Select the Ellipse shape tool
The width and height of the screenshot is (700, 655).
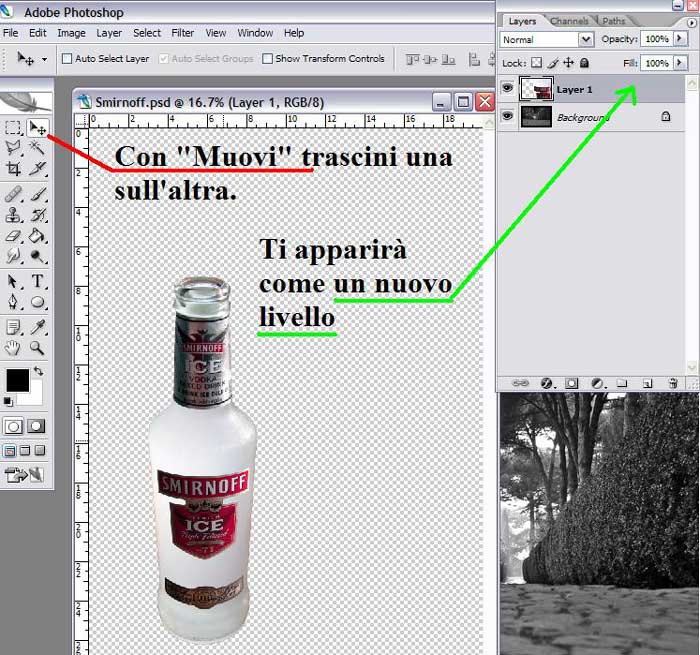point(38,302)
